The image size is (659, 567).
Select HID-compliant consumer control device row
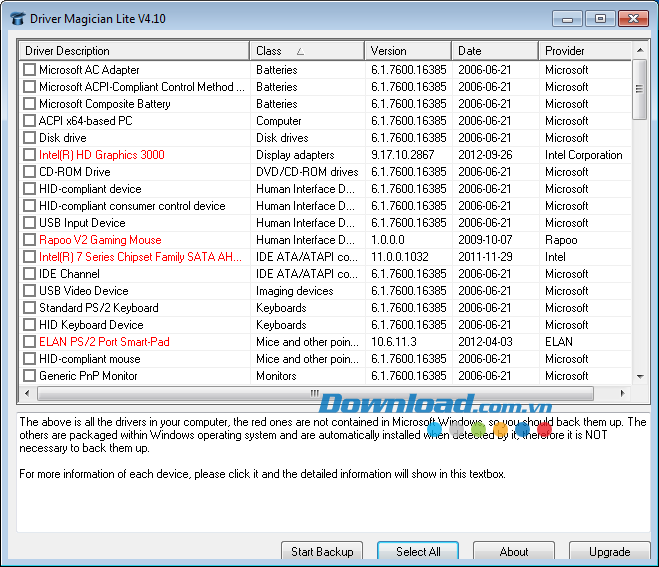point(132,206)
